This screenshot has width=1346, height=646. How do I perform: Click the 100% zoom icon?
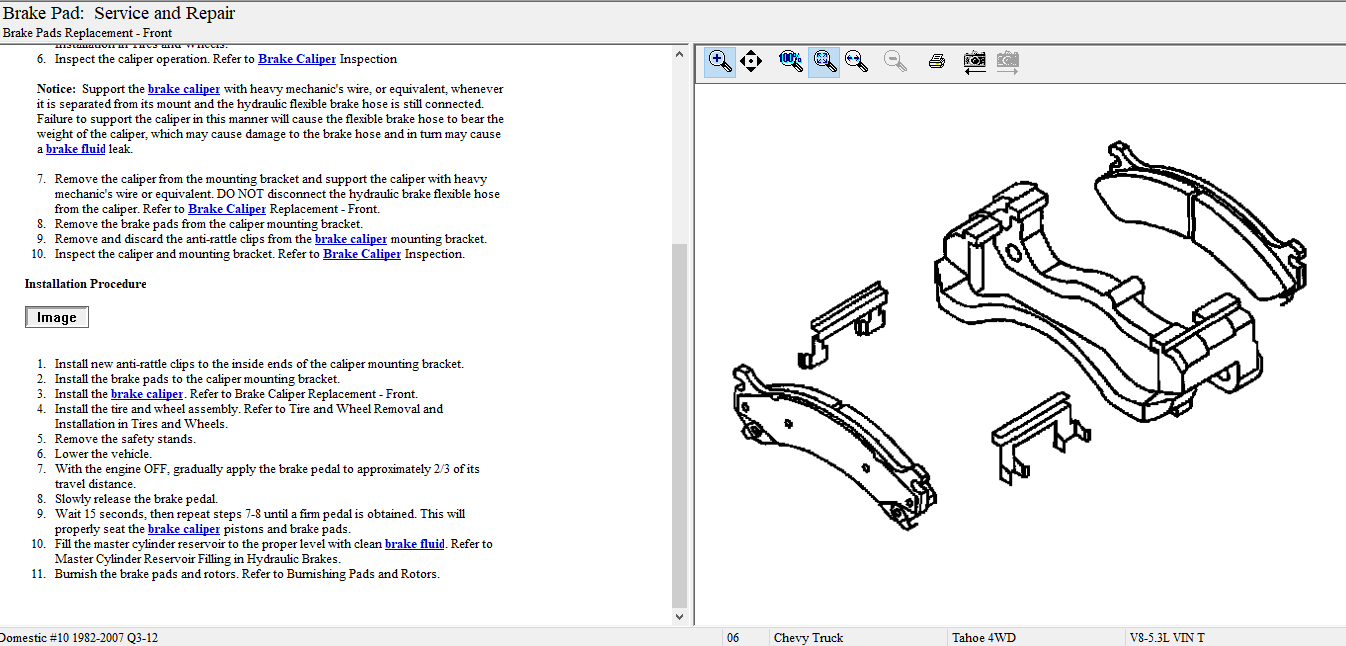pyautogui.click(x=790, y=61)
